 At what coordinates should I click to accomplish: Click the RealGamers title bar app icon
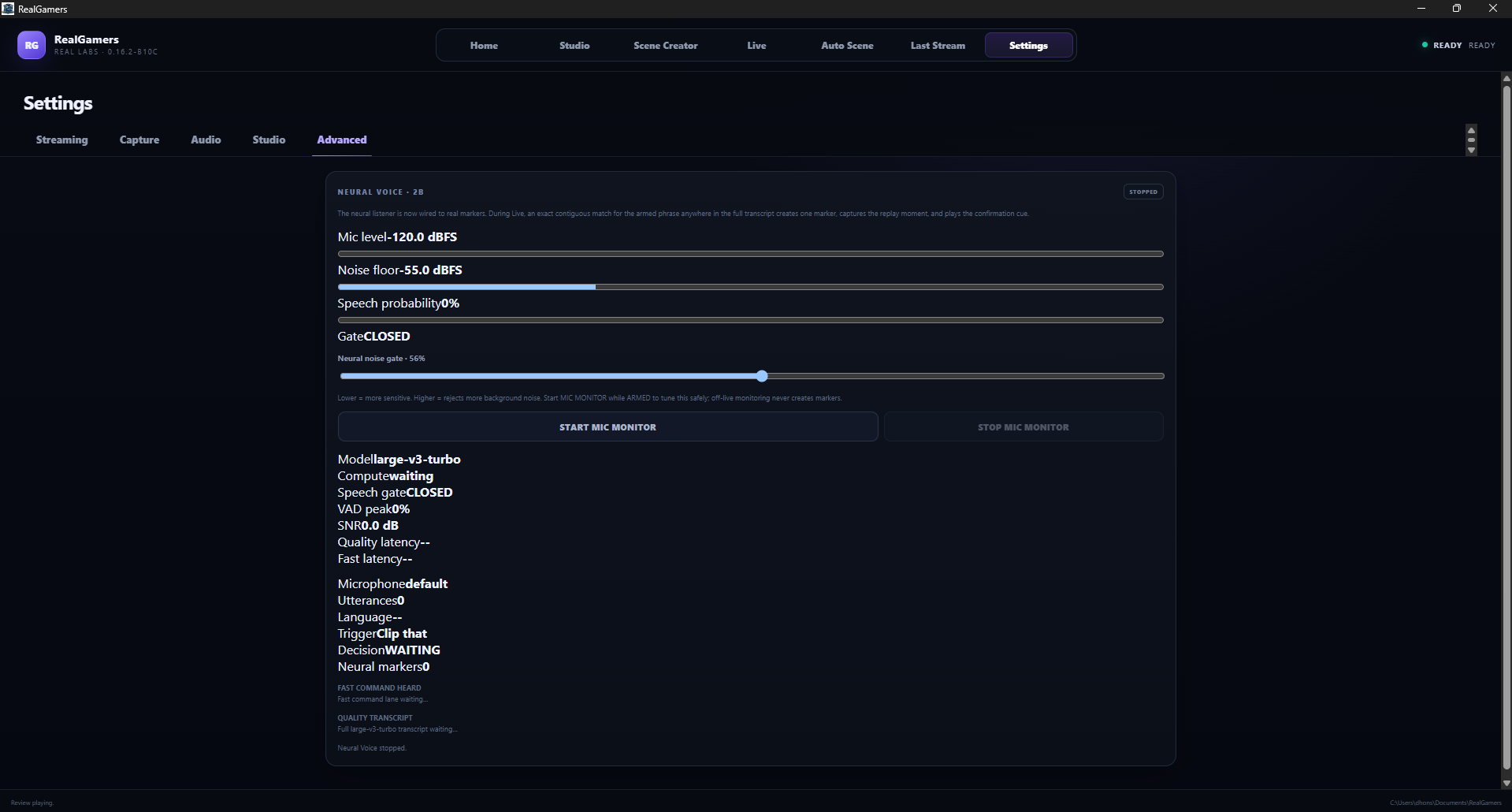(8, 9)
